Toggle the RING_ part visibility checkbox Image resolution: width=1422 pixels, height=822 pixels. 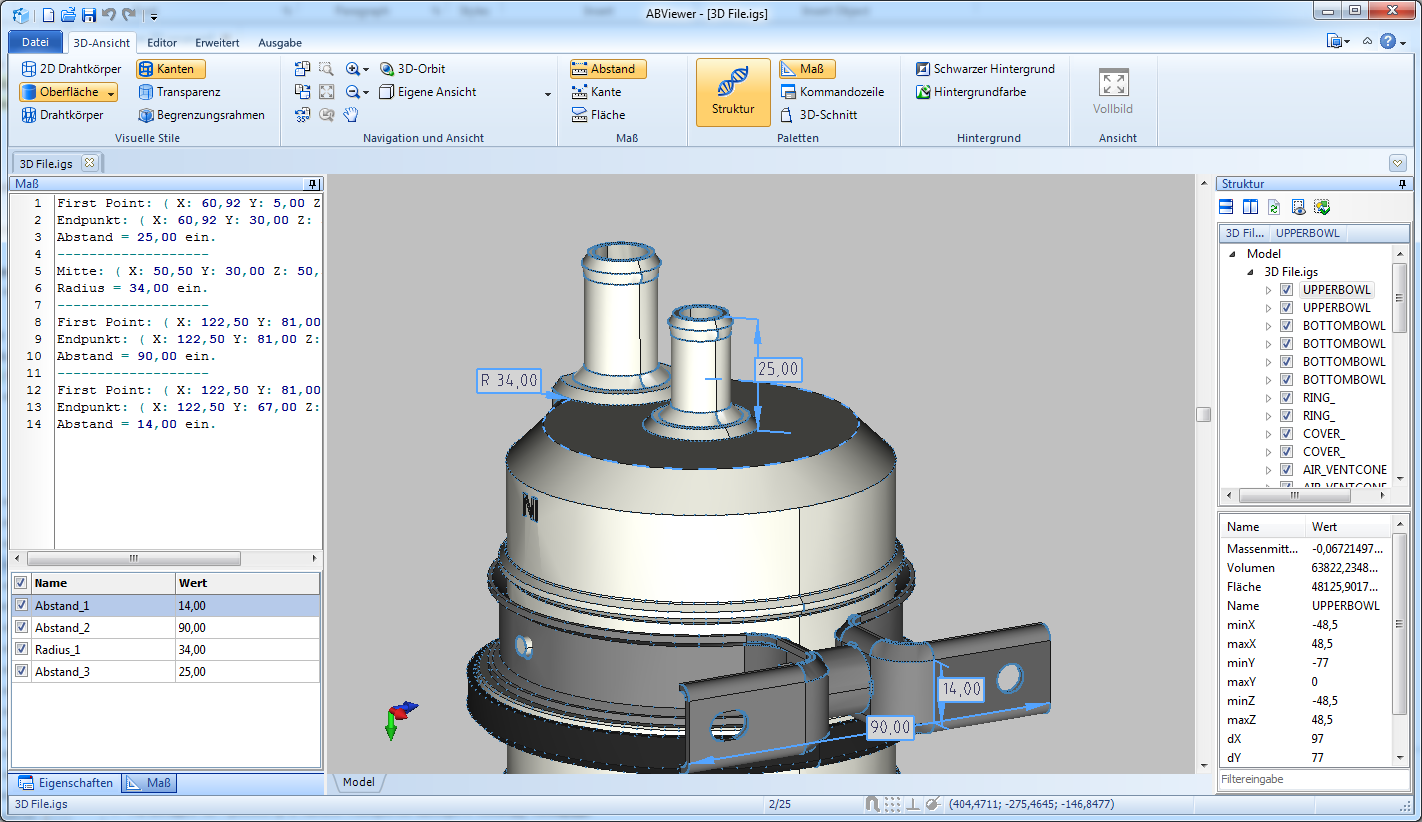tap(1287, 398)
